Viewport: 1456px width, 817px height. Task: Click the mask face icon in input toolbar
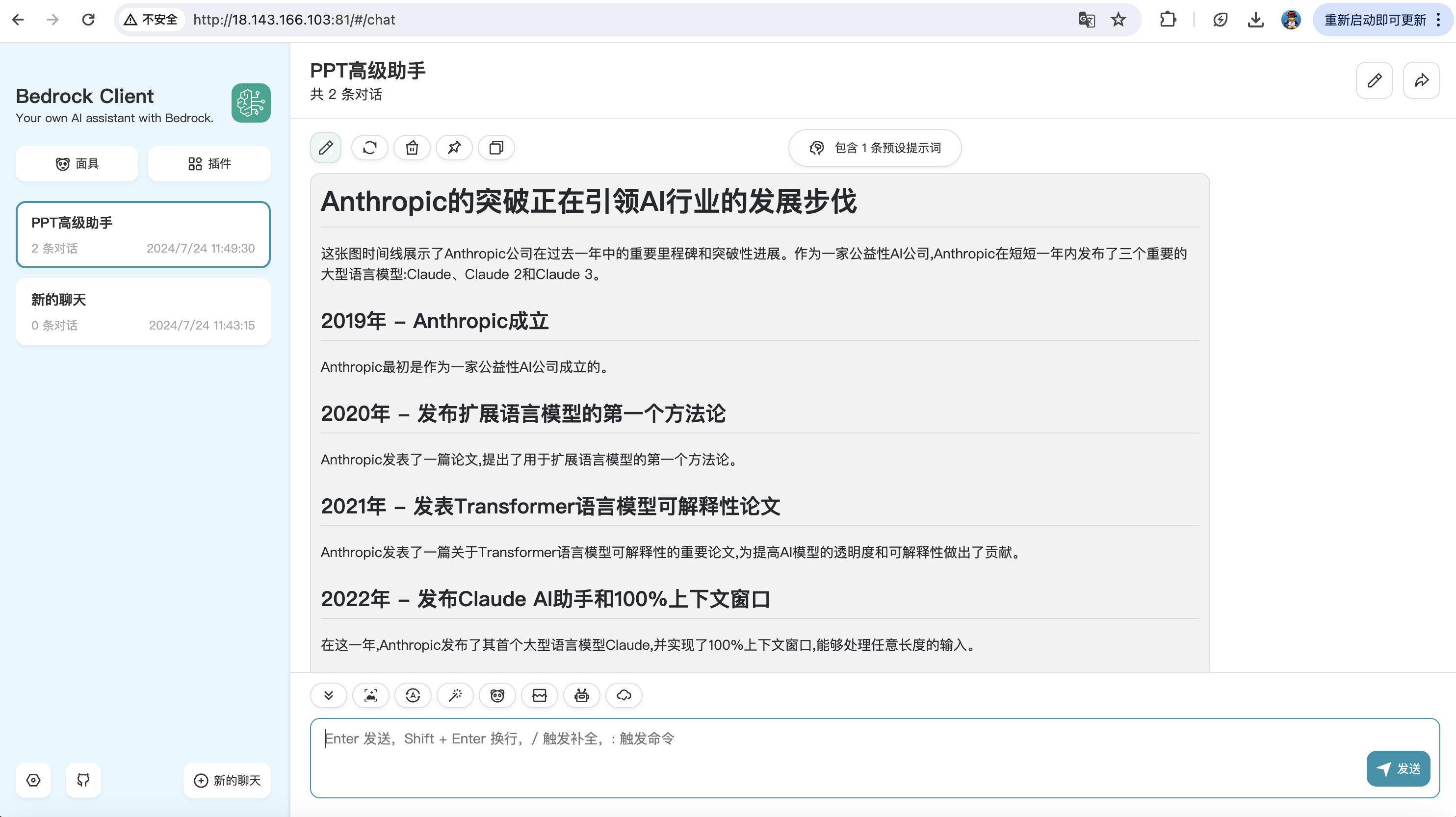(497, 695)
